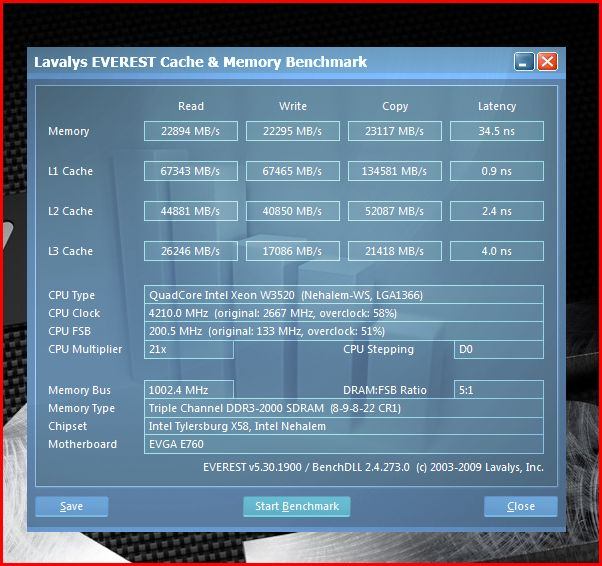The width and height of the screenshot is (602, 566).
Task: Start the benchmark
Action: tap(297, 506)
